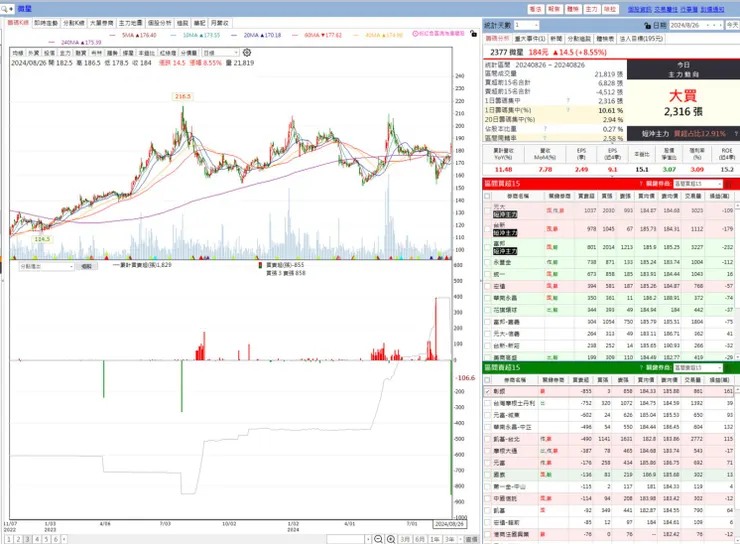Click help icon next to 佔股本比重
Screen dimensions: 740x544
[x=545, y=128]
